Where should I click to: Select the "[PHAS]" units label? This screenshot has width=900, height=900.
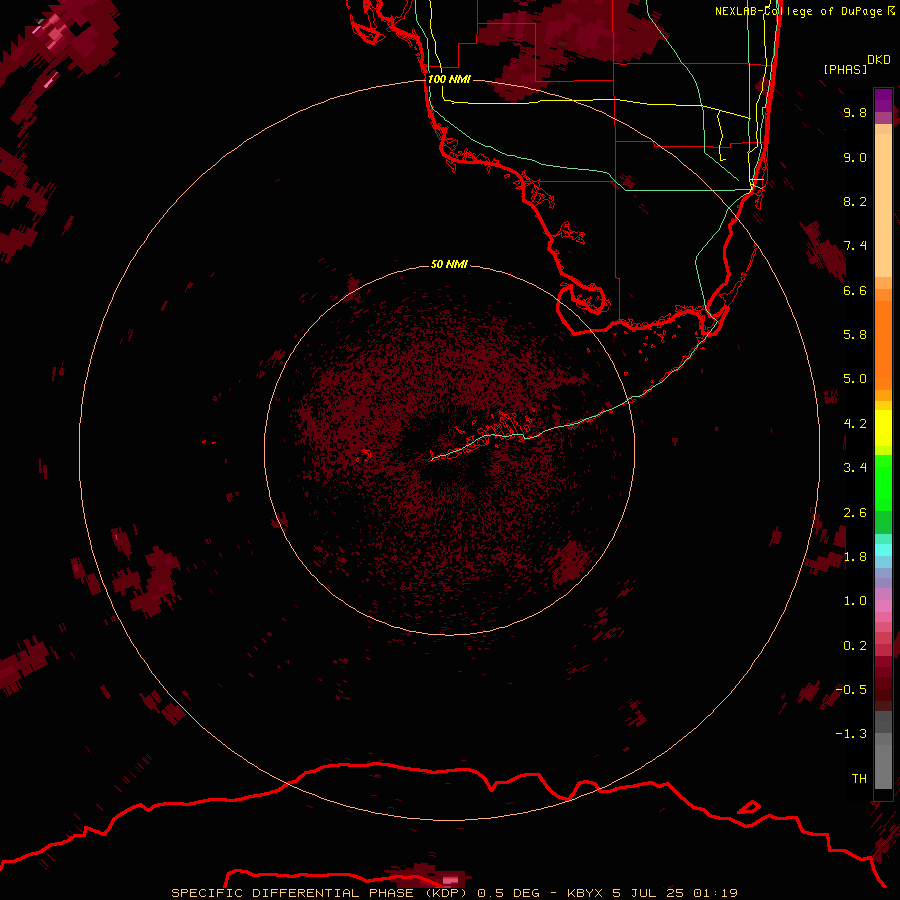pyautogui.click(x=845, y=69)
